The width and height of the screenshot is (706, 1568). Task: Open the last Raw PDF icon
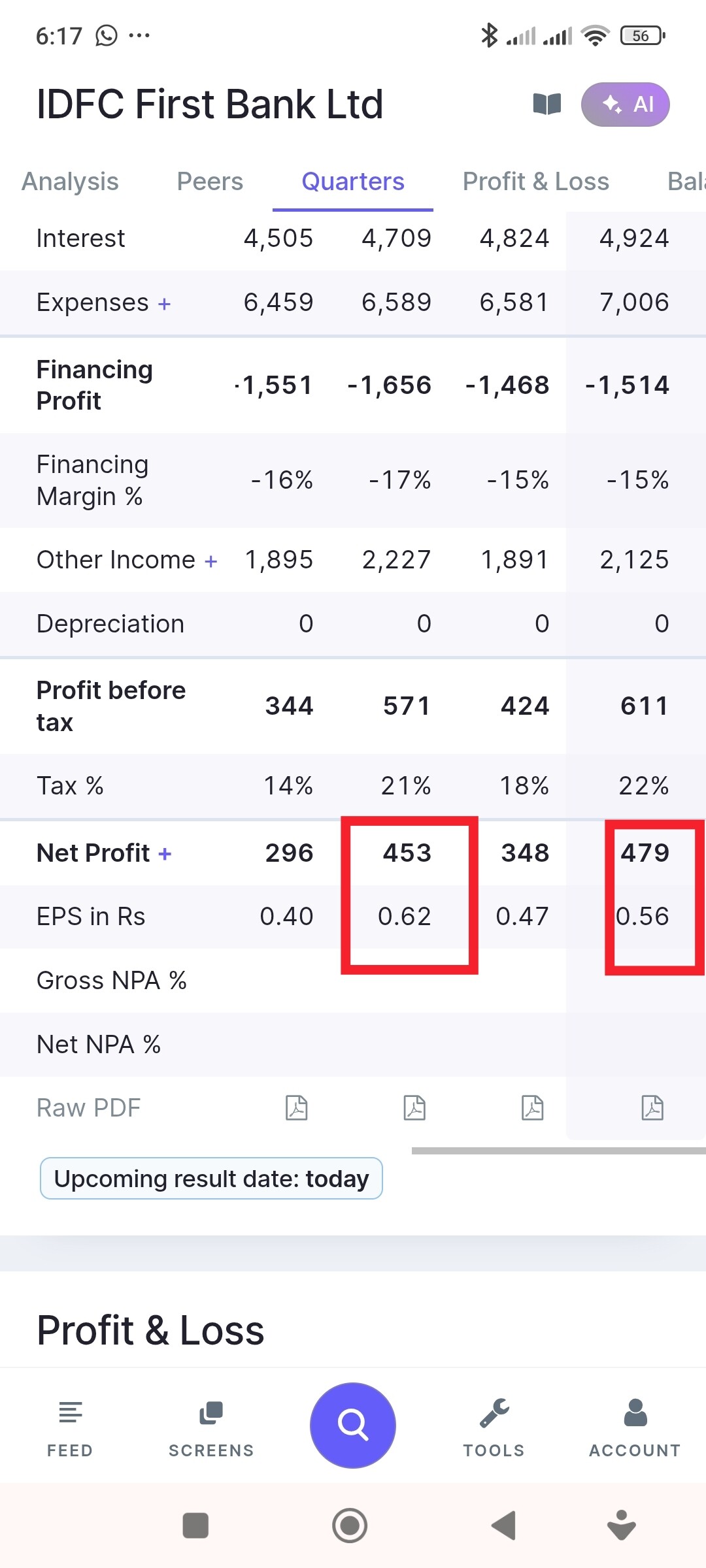pos(652,1108)
